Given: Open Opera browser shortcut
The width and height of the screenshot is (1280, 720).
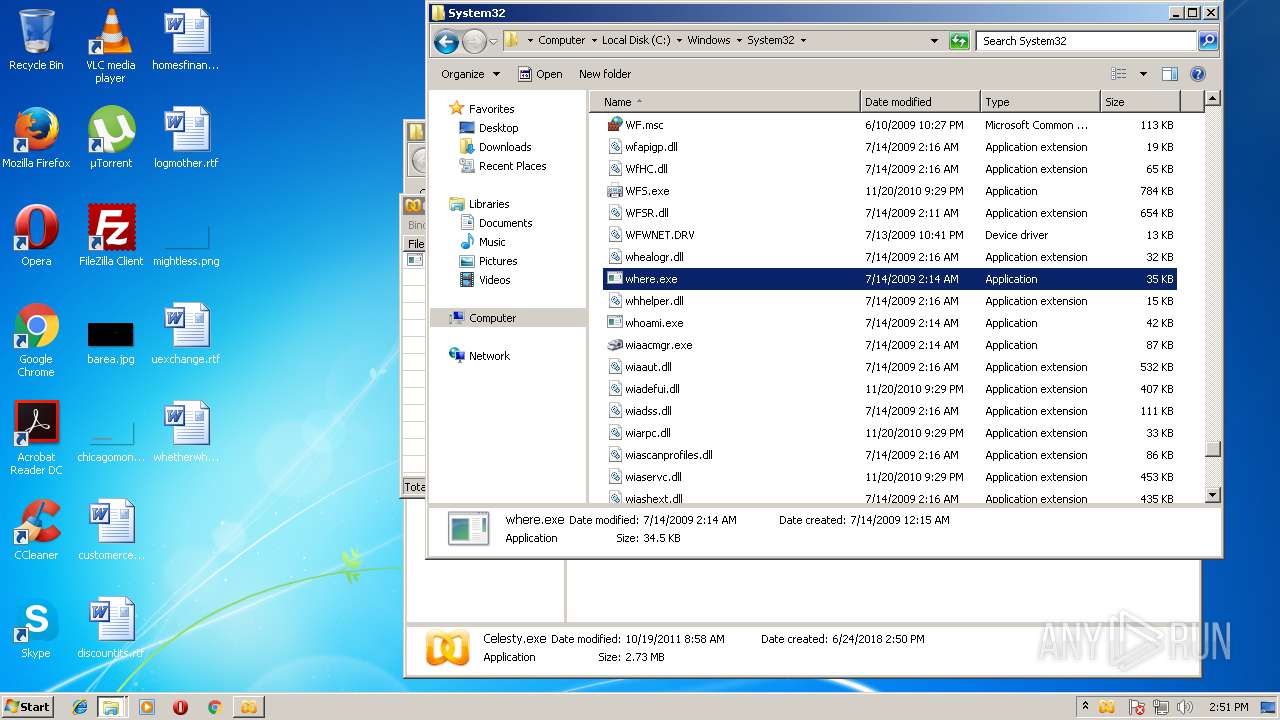Looking at the screenshot, I should click(x=36, y=236).
